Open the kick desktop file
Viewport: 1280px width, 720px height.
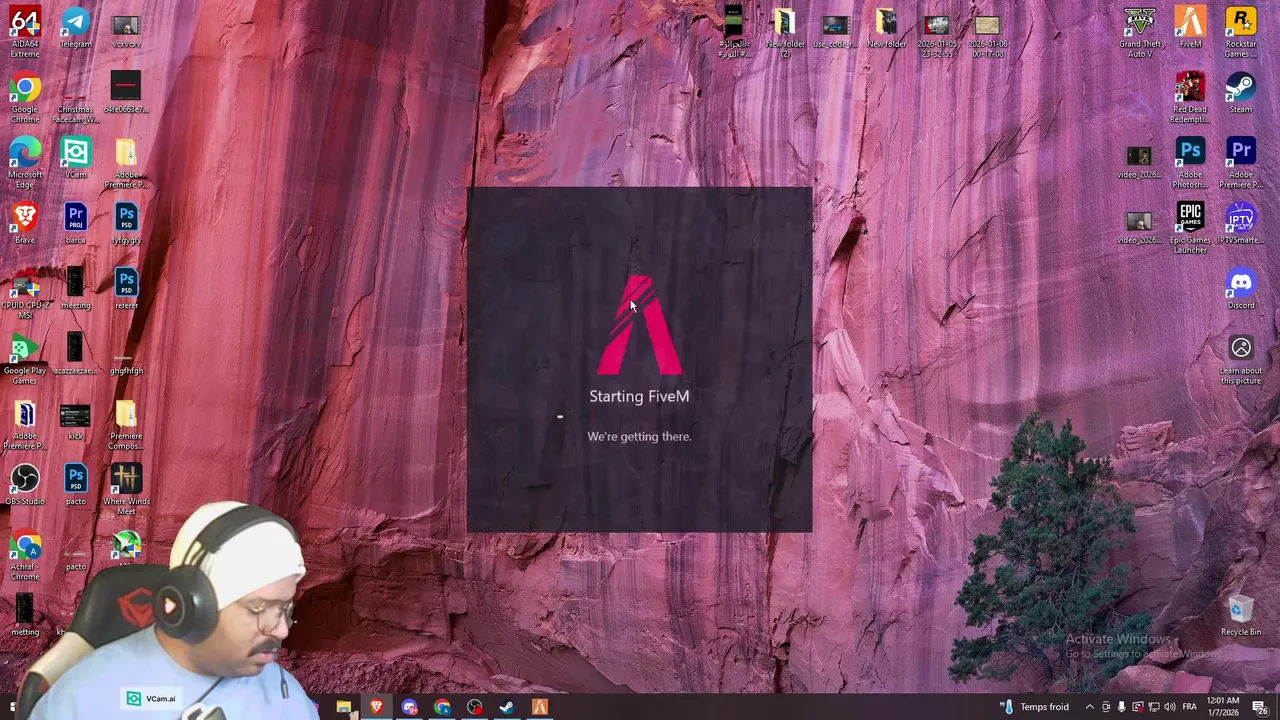pos(75,420)
